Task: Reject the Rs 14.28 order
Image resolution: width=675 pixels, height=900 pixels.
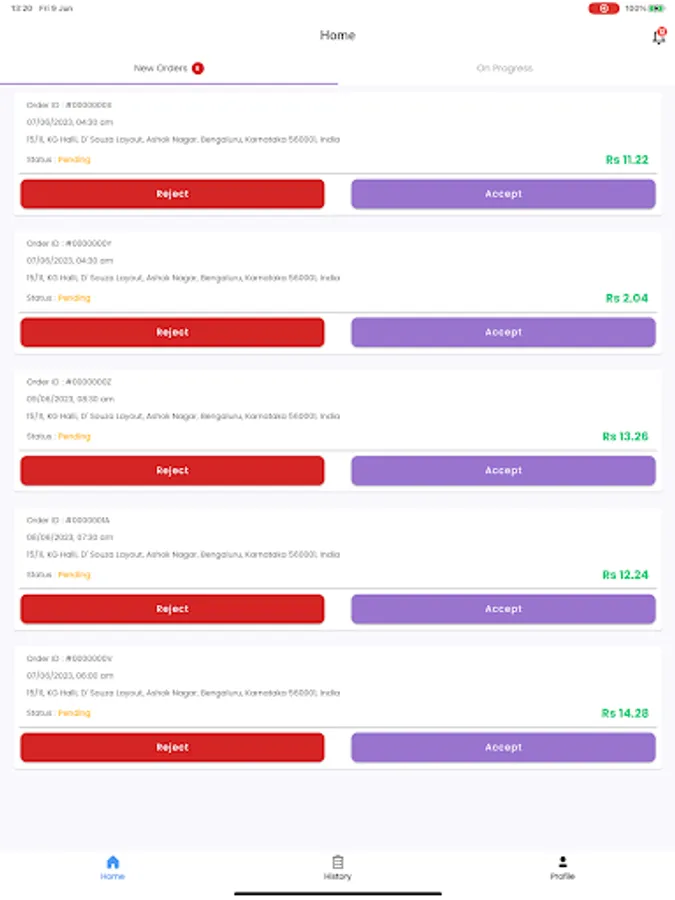Action: (172, 747)
